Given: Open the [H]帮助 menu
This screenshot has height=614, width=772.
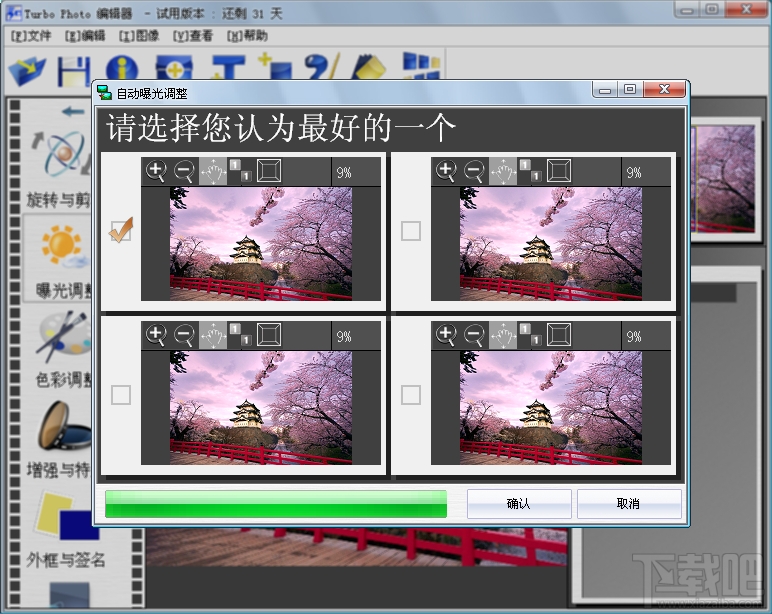Looking at the screenshot, I should click(x=247, y=36).
